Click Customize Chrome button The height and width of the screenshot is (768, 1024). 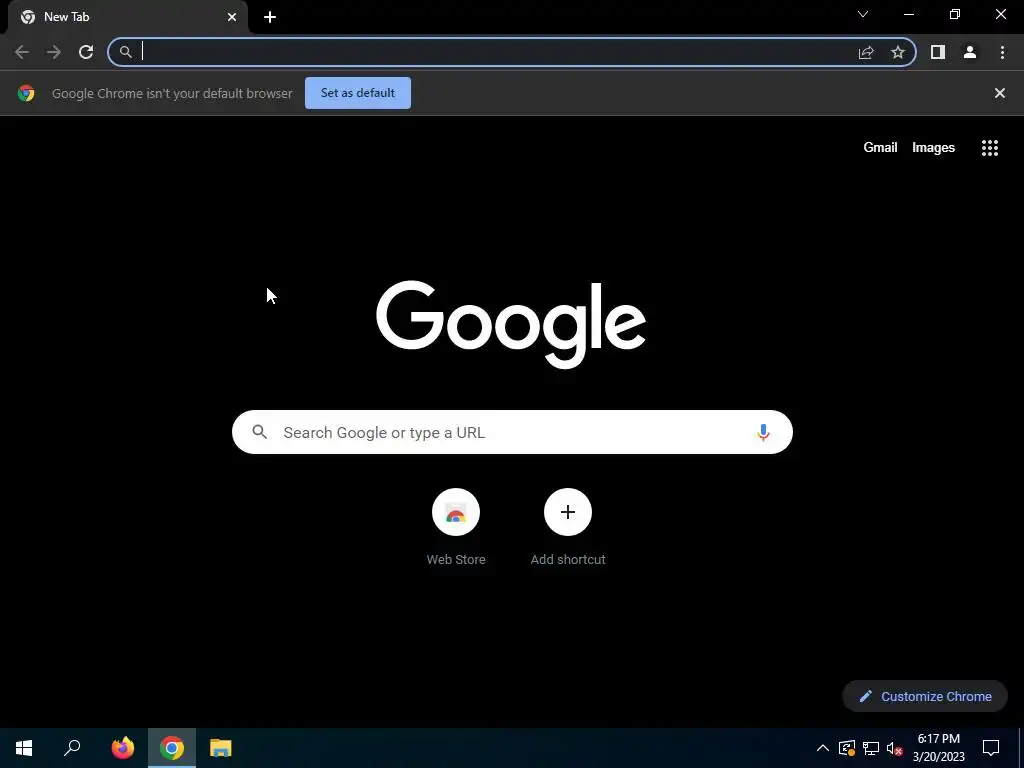click(925, 696)
